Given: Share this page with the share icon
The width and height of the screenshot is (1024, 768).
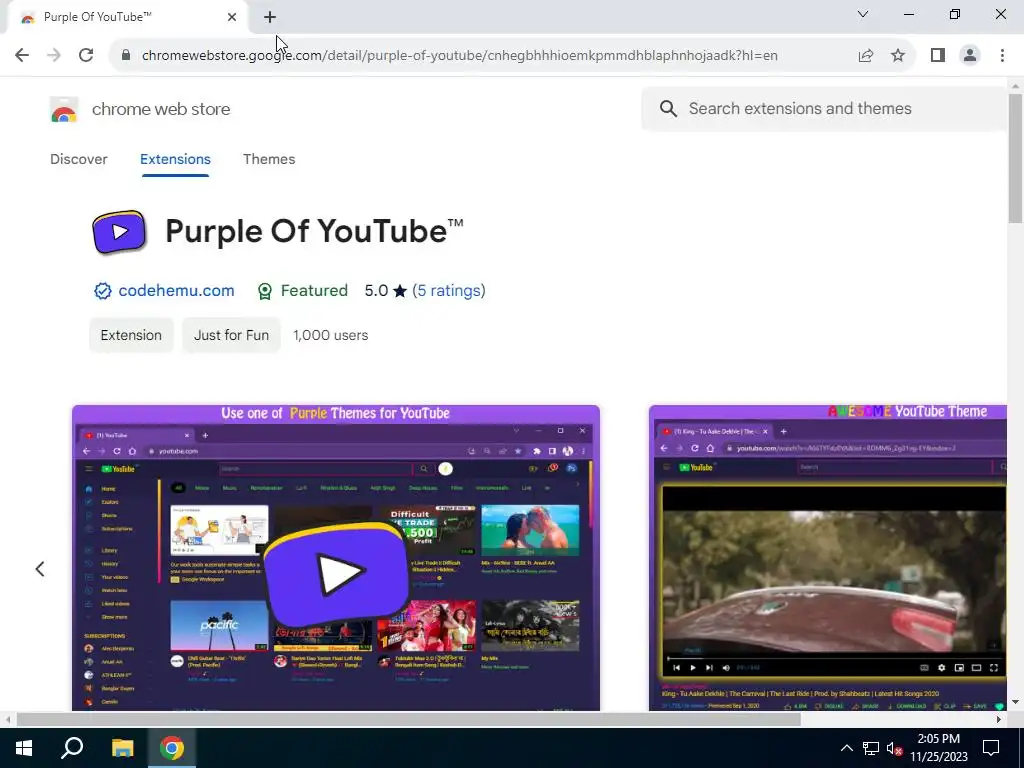Looking at the screenshot, I should point(866,56).
